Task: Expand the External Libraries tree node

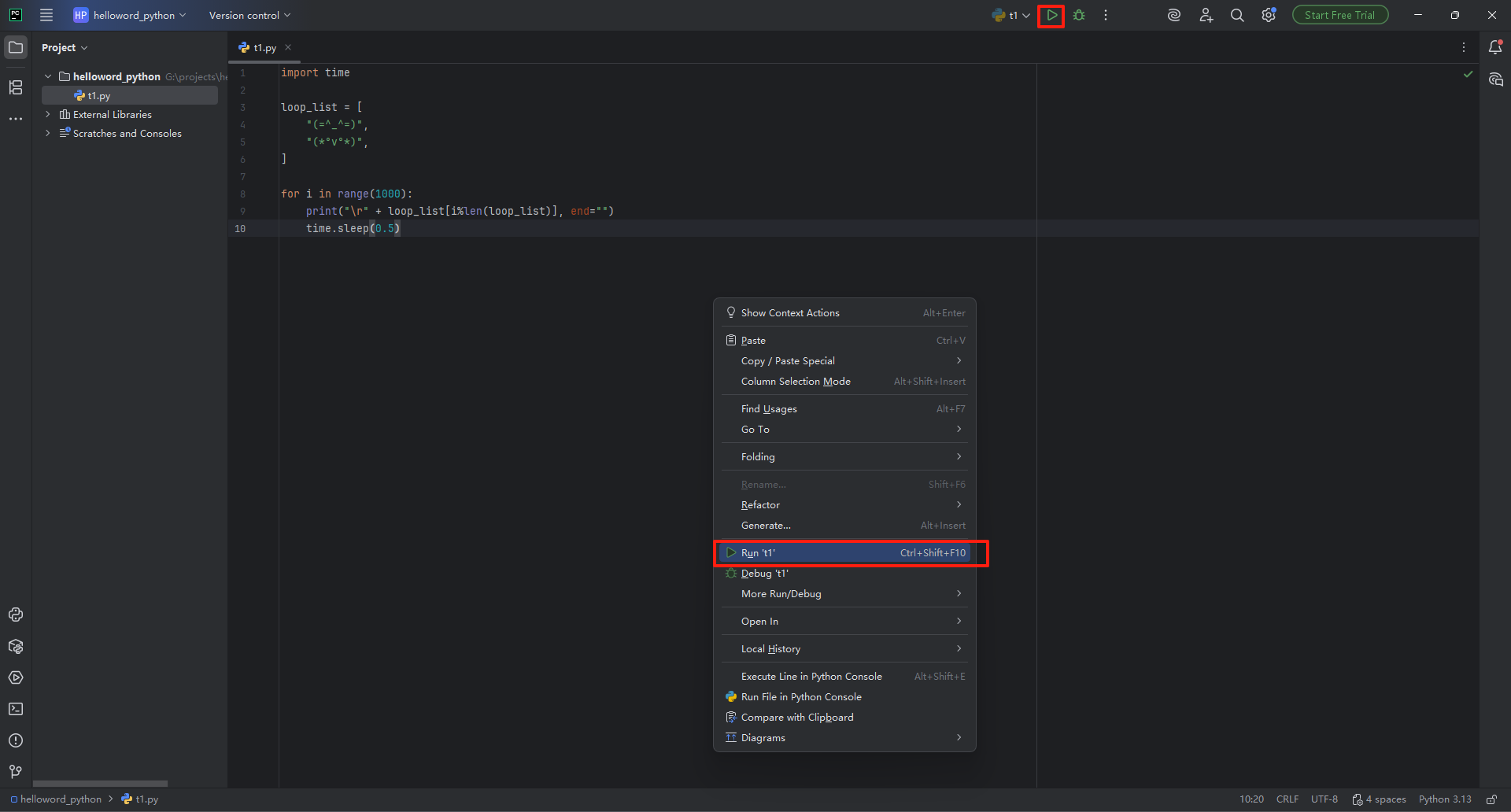Action: [48, 115]
